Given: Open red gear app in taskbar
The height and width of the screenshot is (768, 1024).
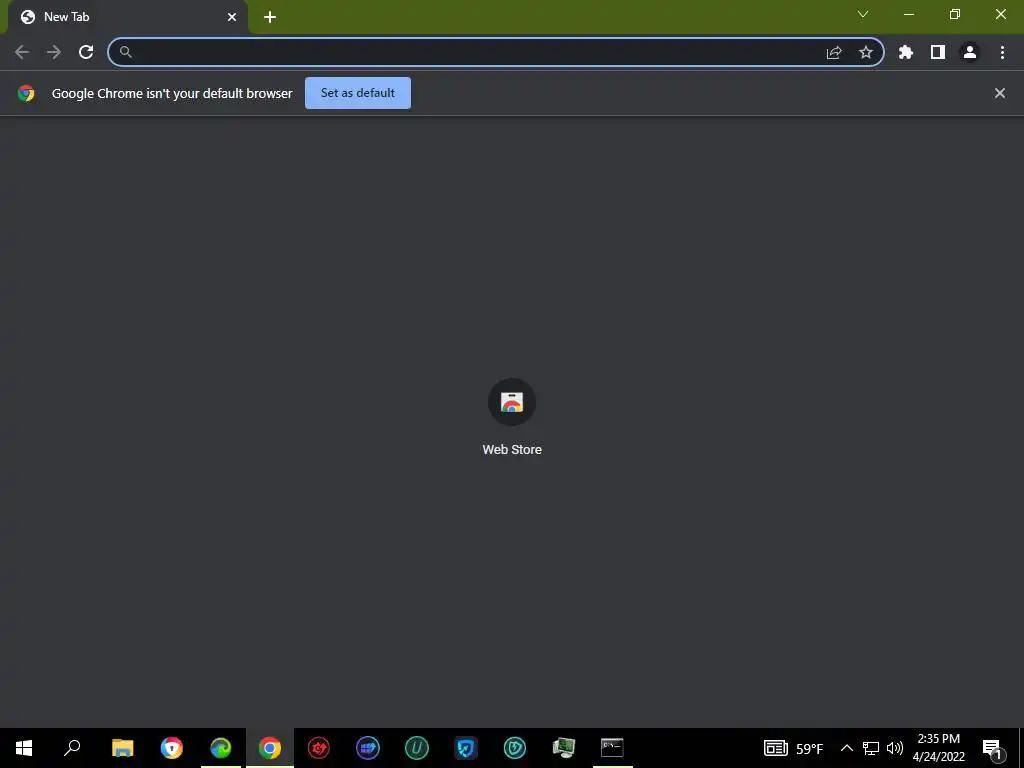Looking at the screenshot, I should 319,748.
